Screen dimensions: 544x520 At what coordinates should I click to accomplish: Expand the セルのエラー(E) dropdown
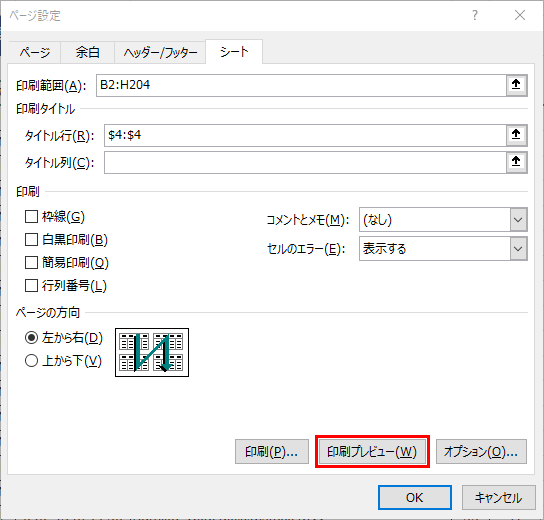click(x=443, y=249)
